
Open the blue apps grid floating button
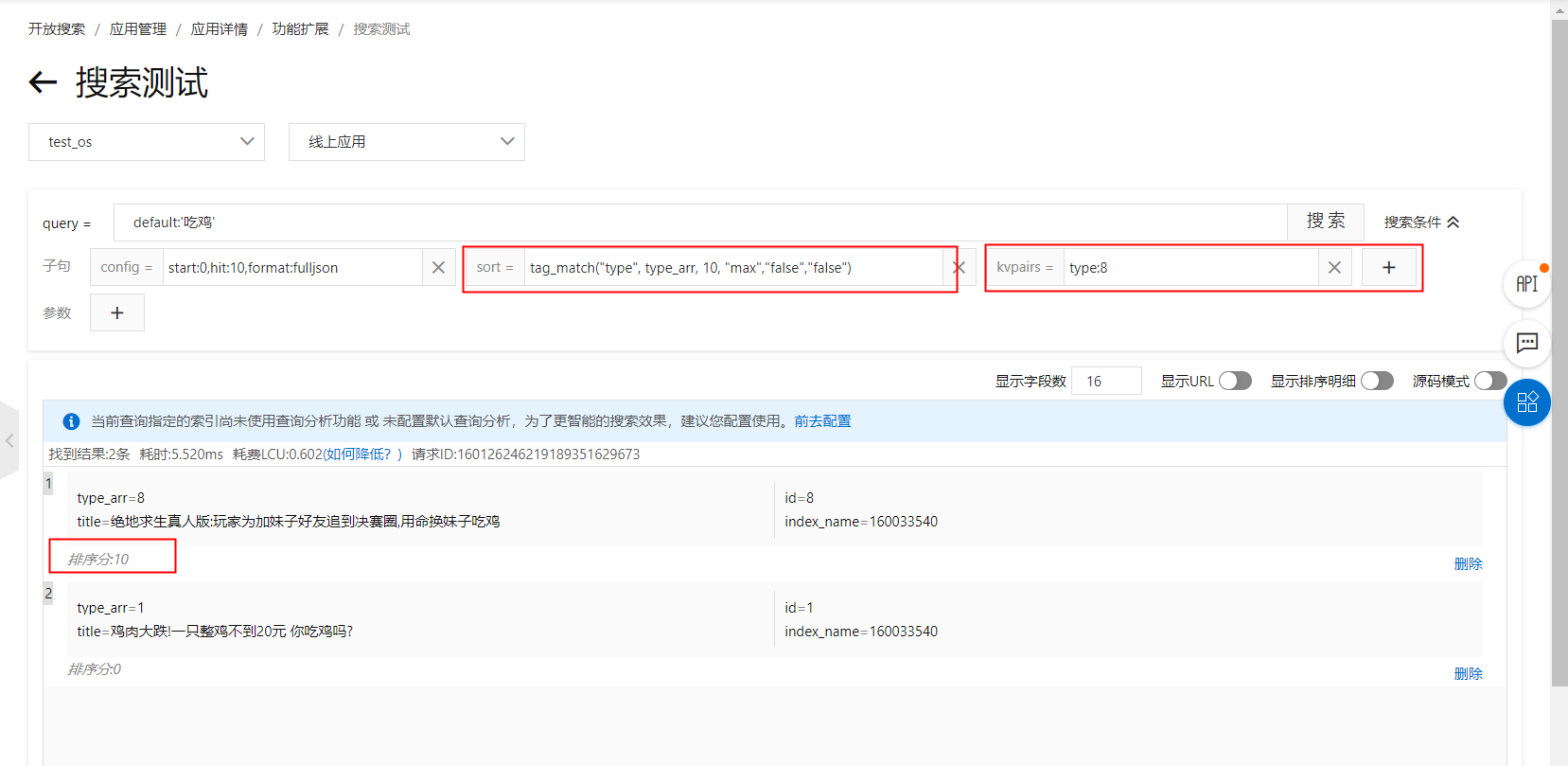click(x=1527, y=402)
